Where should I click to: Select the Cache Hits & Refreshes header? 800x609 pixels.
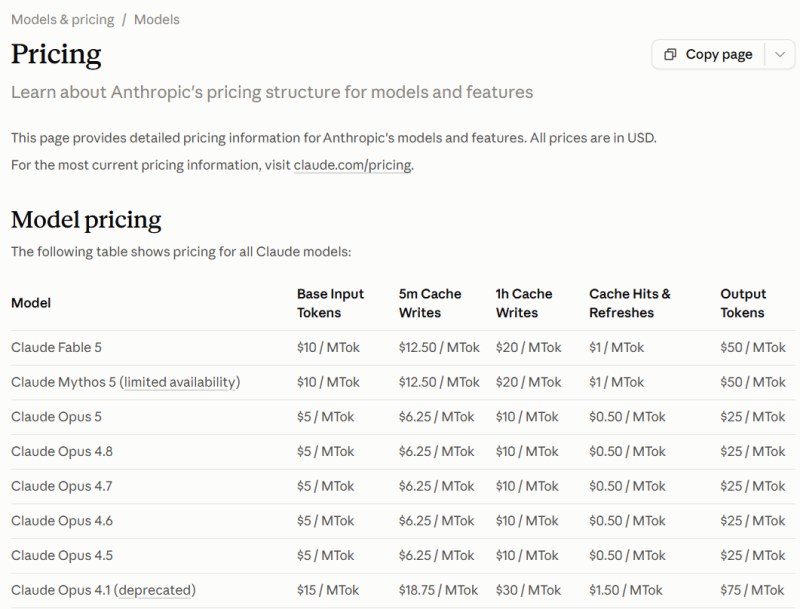pos(630,303)
